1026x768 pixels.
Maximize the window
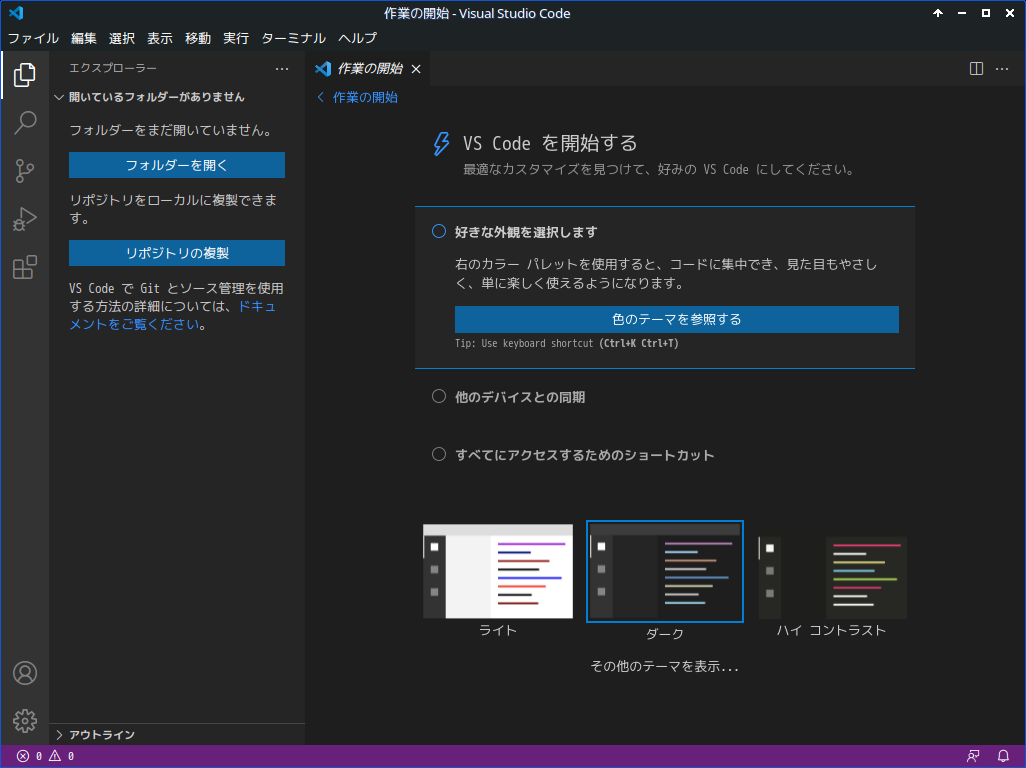click(985, 13)
